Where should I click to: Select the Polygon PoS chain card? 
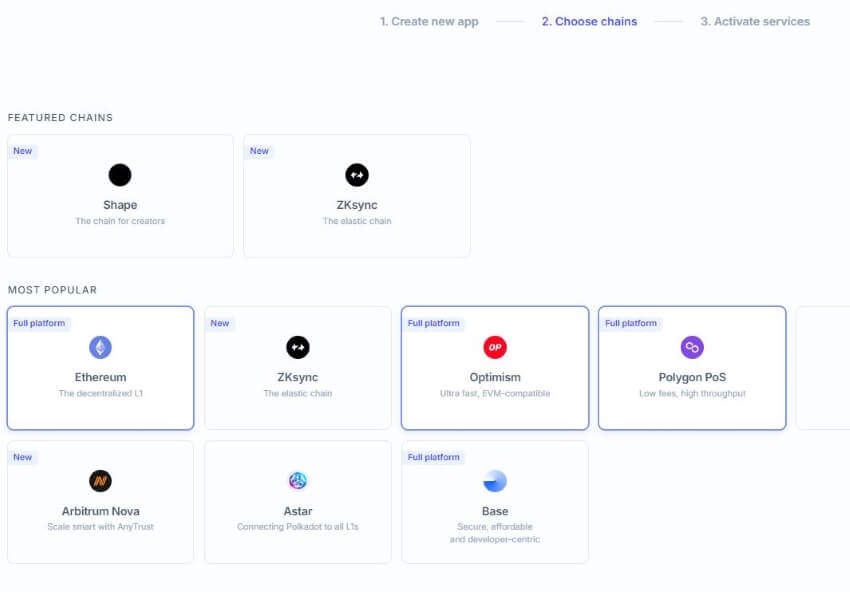pyautogui.click(x=691, y=367)
